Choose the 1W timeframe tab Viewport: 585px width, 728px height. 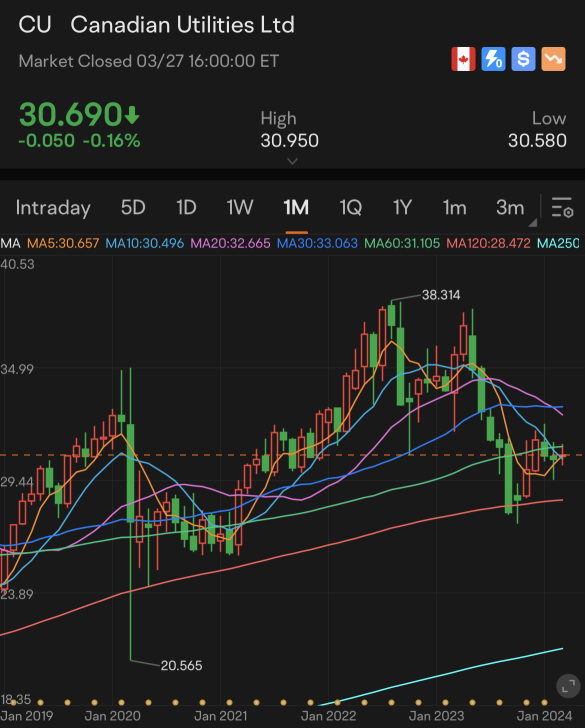click(x=240, y=208)
